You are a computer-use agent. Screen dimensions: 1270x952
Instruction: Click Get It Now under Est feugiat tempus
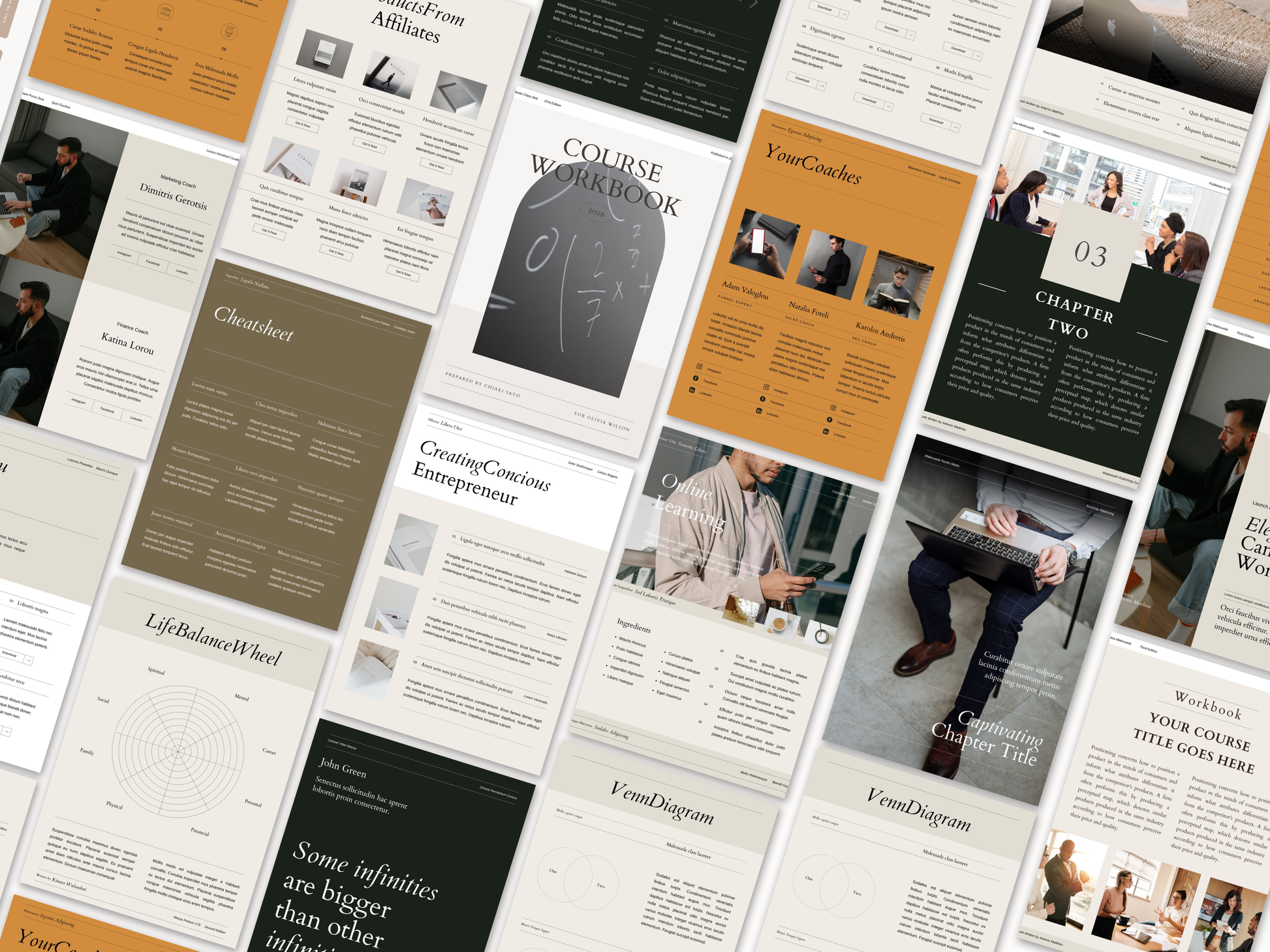tap(403, 273)
